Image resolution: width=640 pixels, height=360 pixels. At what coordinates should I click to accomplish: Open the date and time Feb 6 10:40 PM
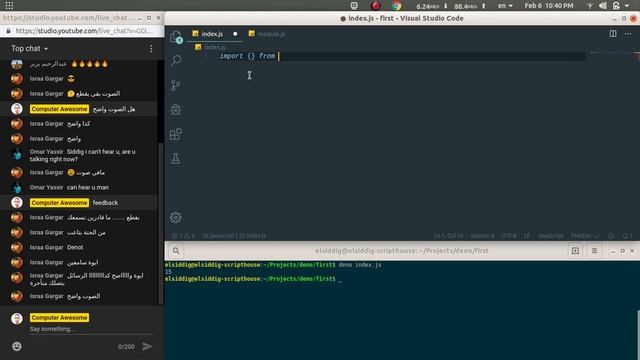coord(549,6)
